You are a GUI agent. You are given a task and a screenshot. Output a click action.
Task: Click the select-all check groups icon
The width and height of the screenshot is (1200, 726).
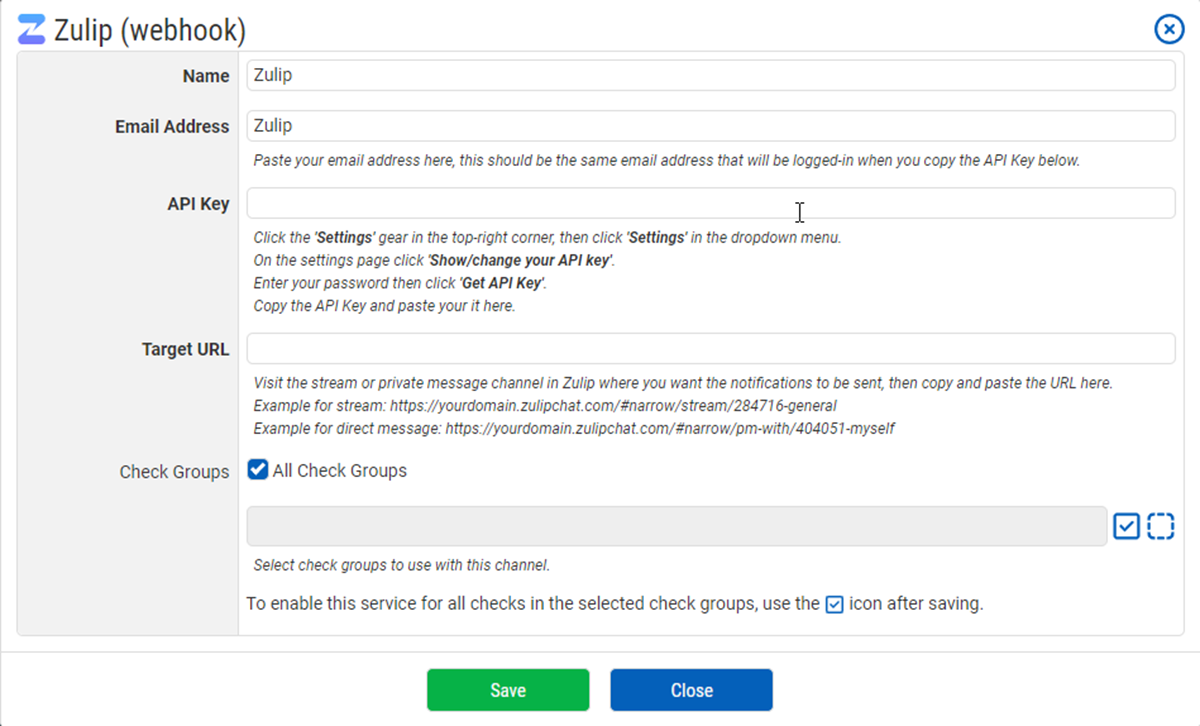click(x=1126, y=526)
